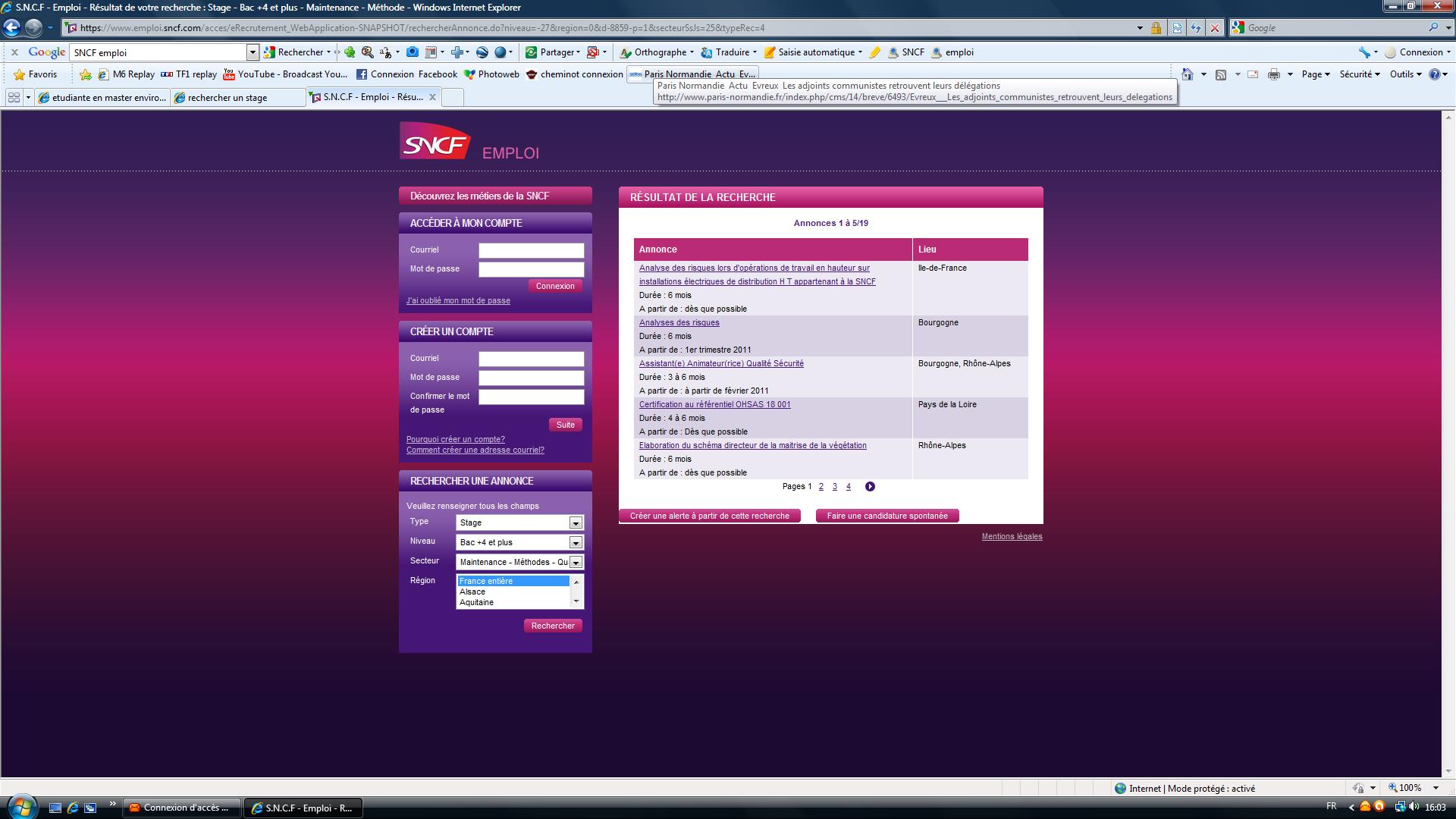Click the Google search magnifier icon
This screenshot has width=1456, height=819.
[x=1433, y=27]
